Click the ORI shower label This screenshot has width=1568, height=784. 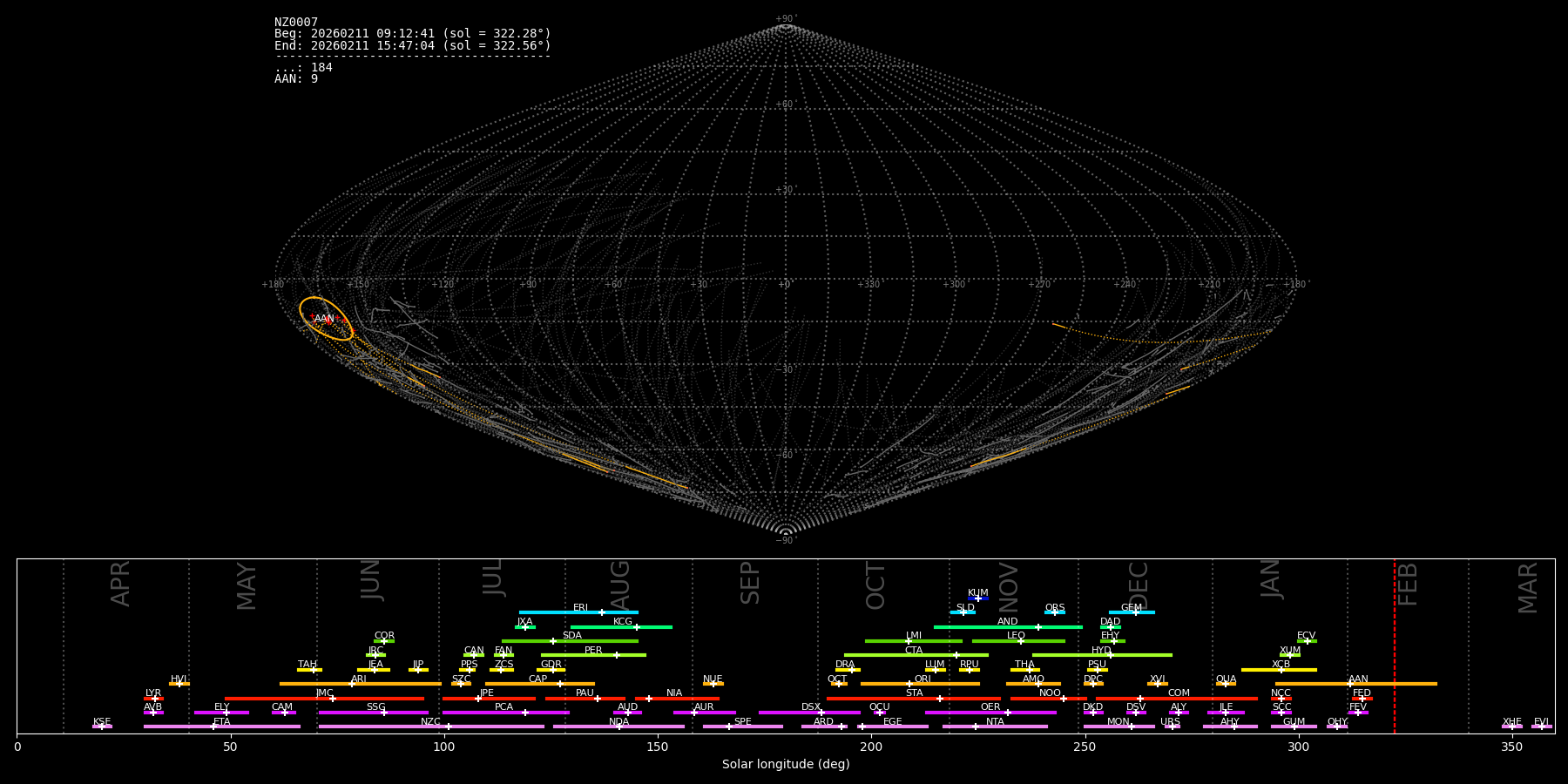pos(923,679)
